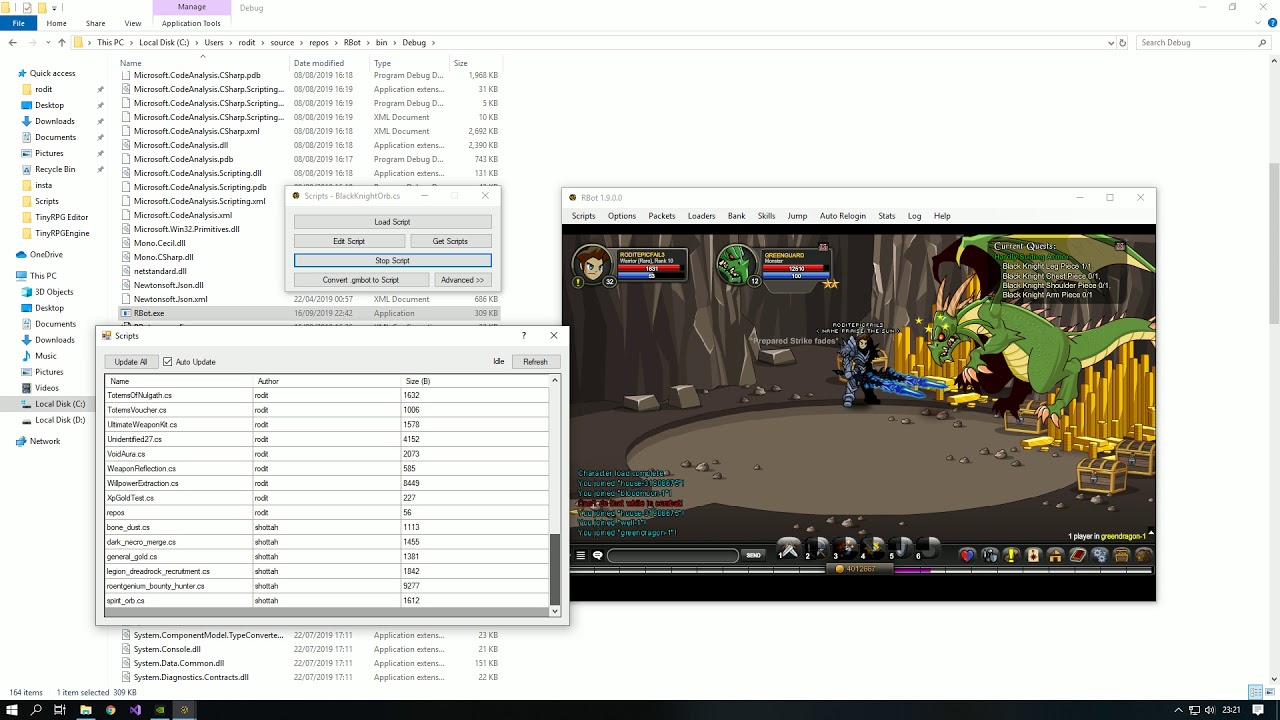Click the SEND chat button in game
1280x720 pixels.
(x=753, y=555)
